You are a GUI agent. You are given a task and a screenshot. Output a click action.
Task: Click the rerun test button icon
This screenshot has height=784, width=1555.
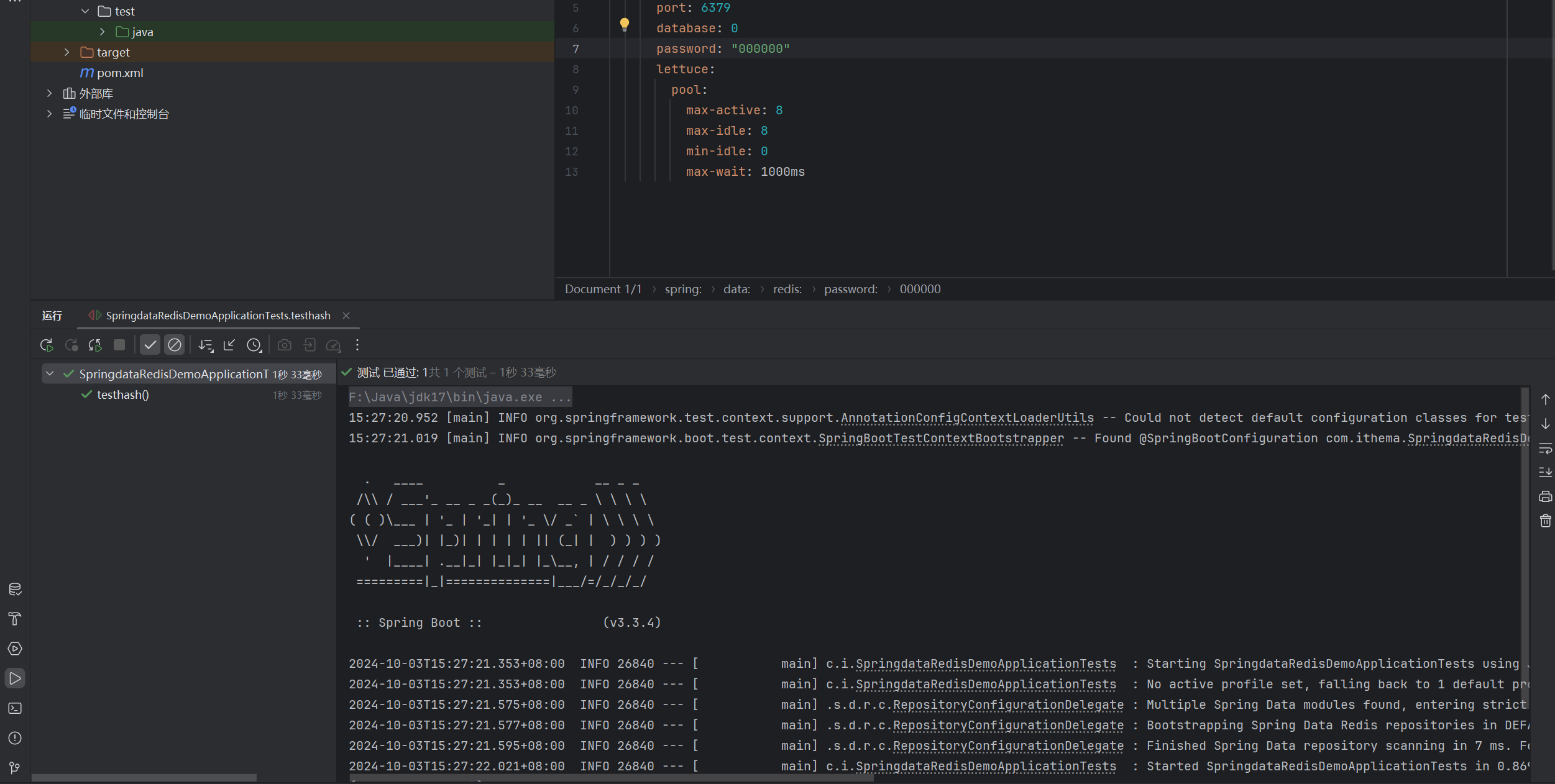click(45, 345)
